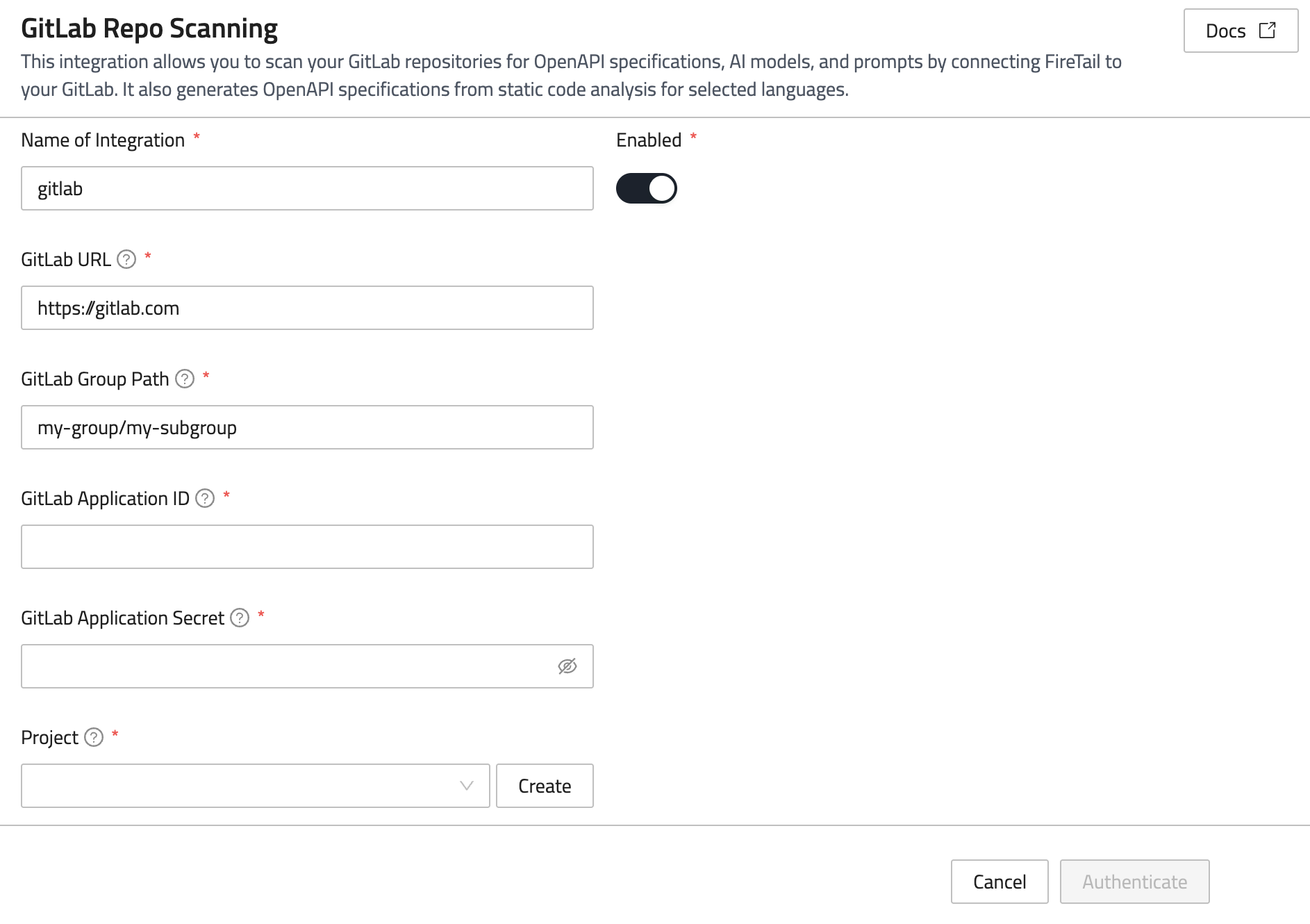This screenshot has height=924, width=1310.
Task: Click the Project help icon
Action: (94, 738)
